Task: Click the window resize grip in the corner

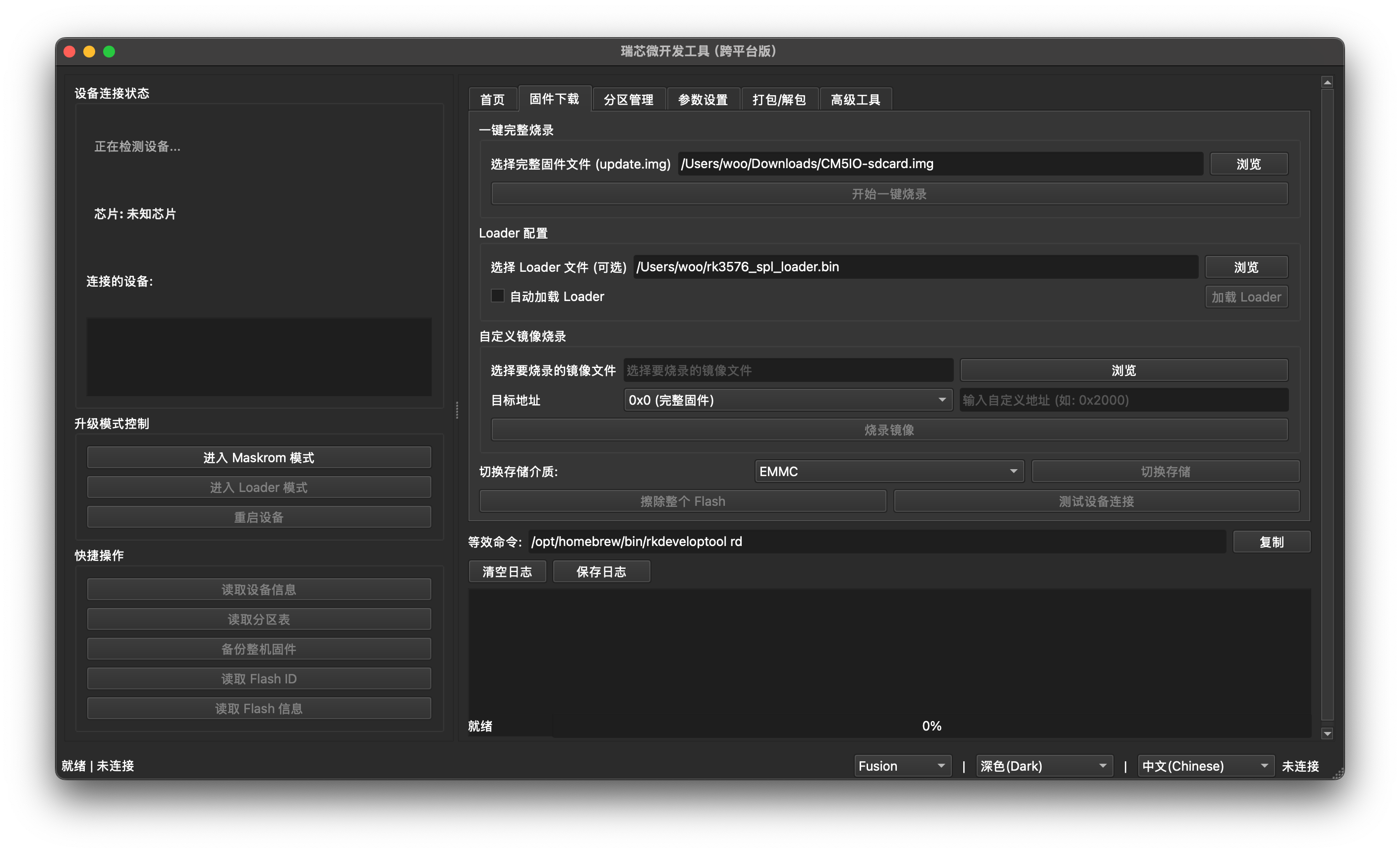Action: 1338,773
